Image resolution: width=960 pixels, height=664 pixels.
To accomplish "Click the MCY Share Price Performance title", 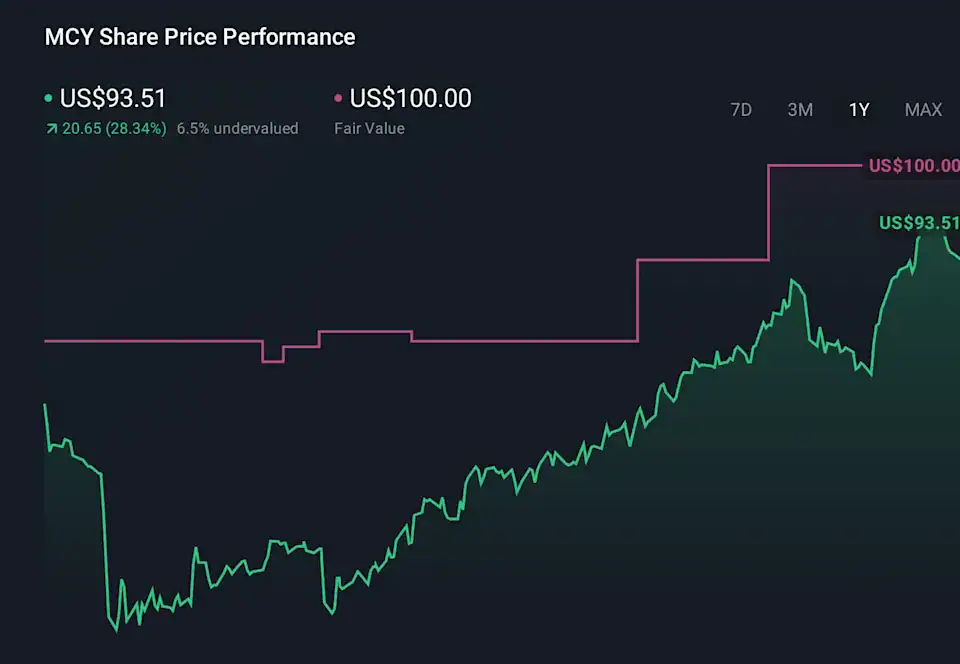I will coord(200,37).
